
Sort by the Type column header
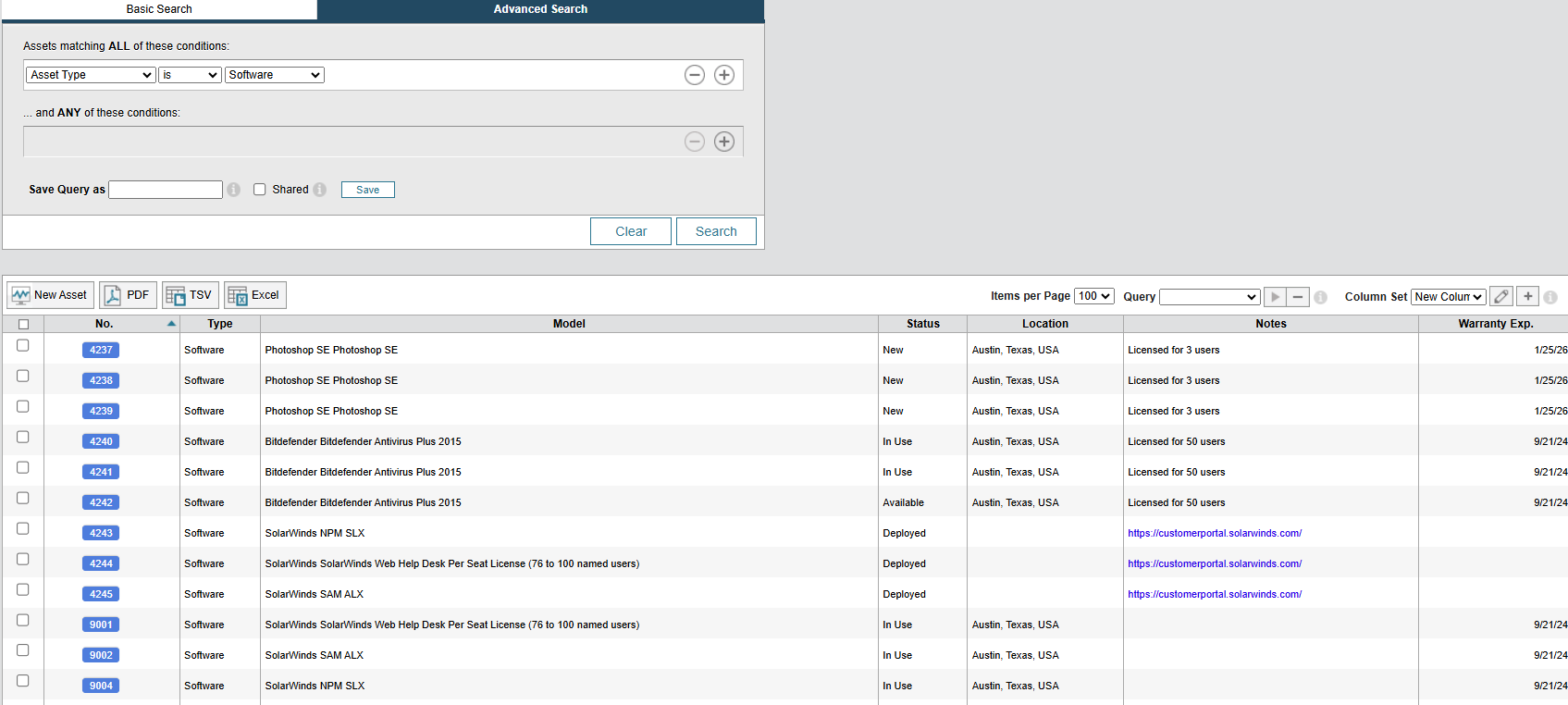pos(220,324)
